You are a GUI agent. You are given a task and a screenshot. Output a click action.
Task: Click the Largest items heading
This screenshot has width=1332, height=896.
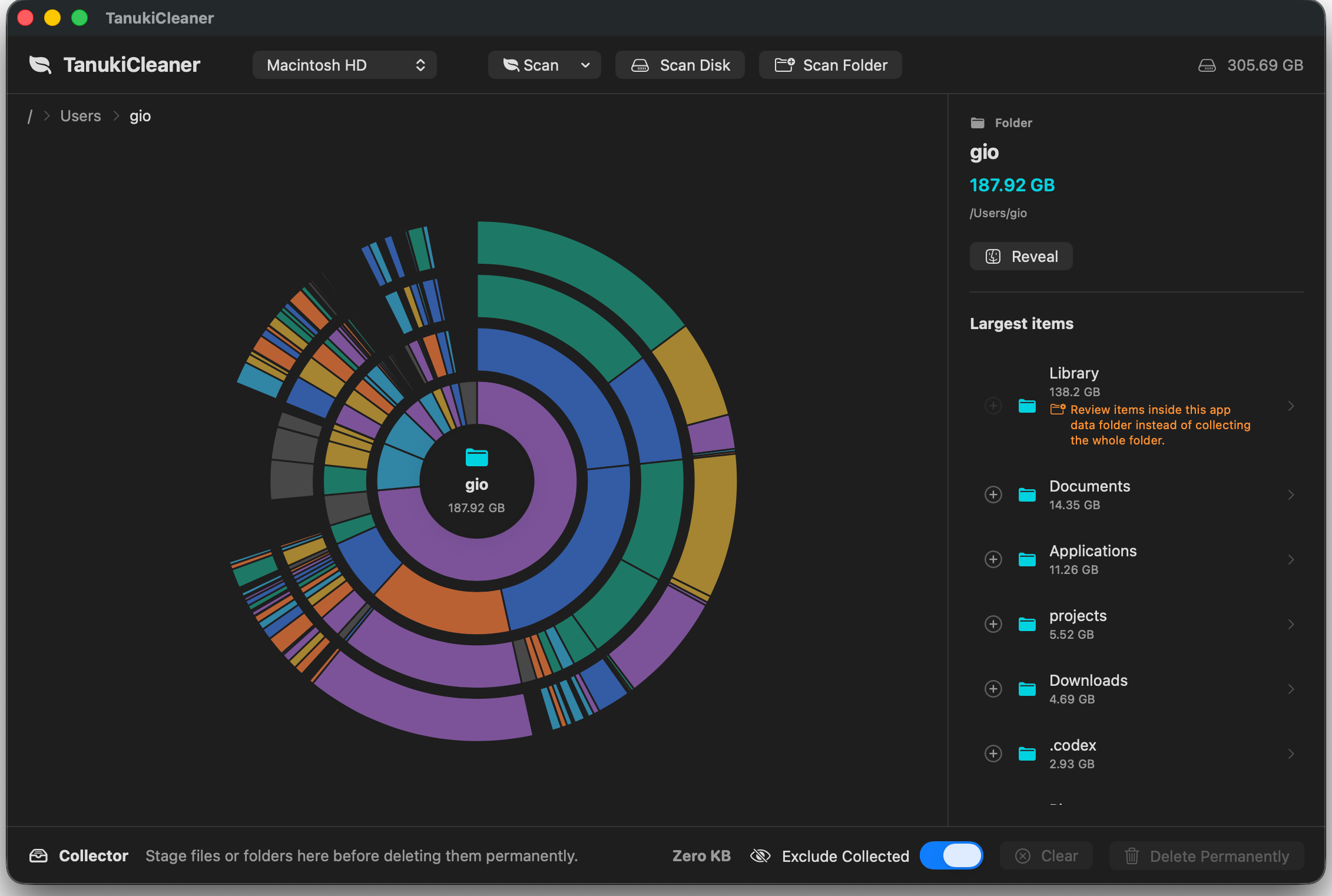[x=1022, y=323]
